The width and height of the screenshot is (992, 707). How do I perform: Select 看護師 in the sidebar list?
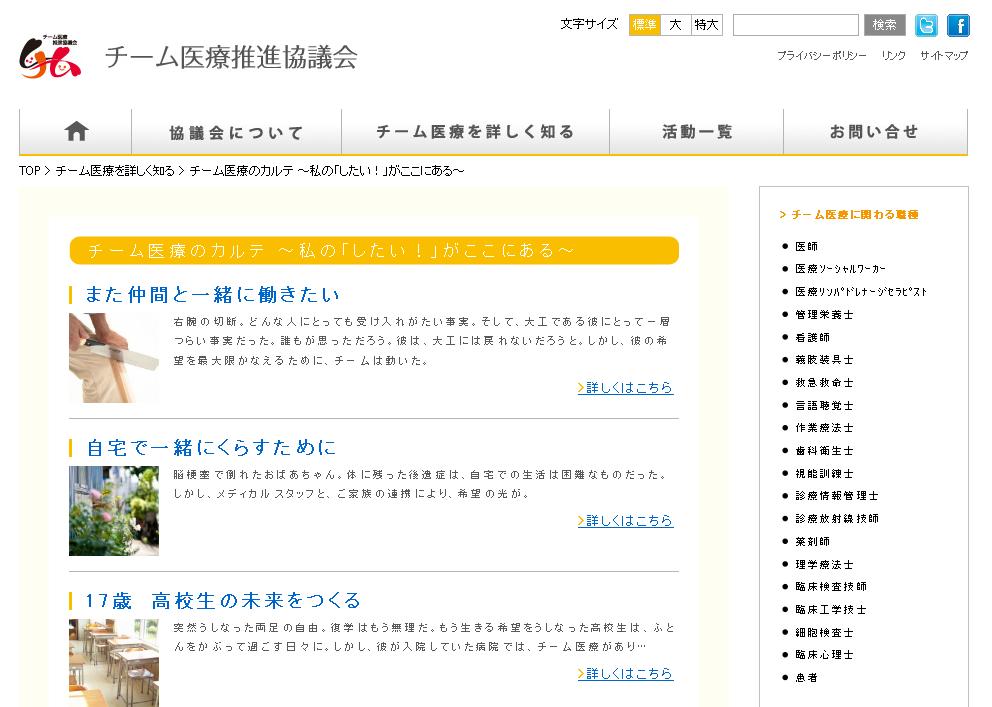[812, 337]
